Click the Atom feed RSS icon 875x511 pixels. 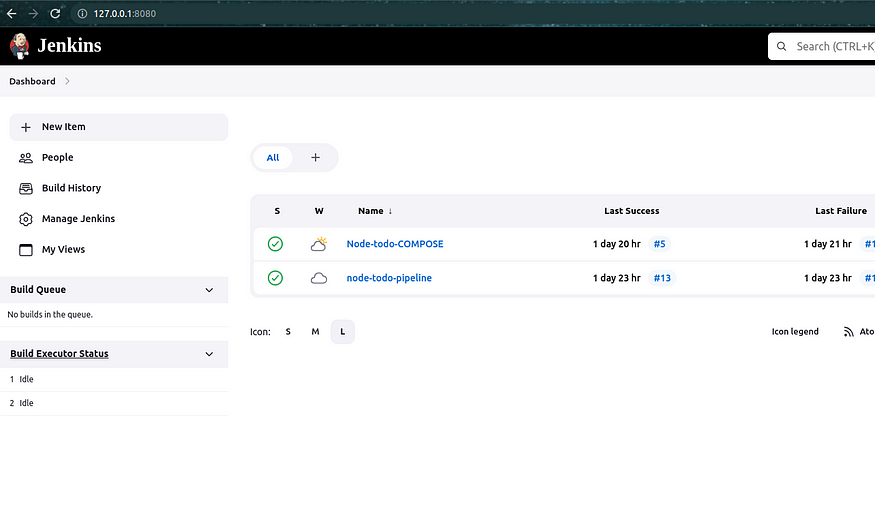(848, 332)
